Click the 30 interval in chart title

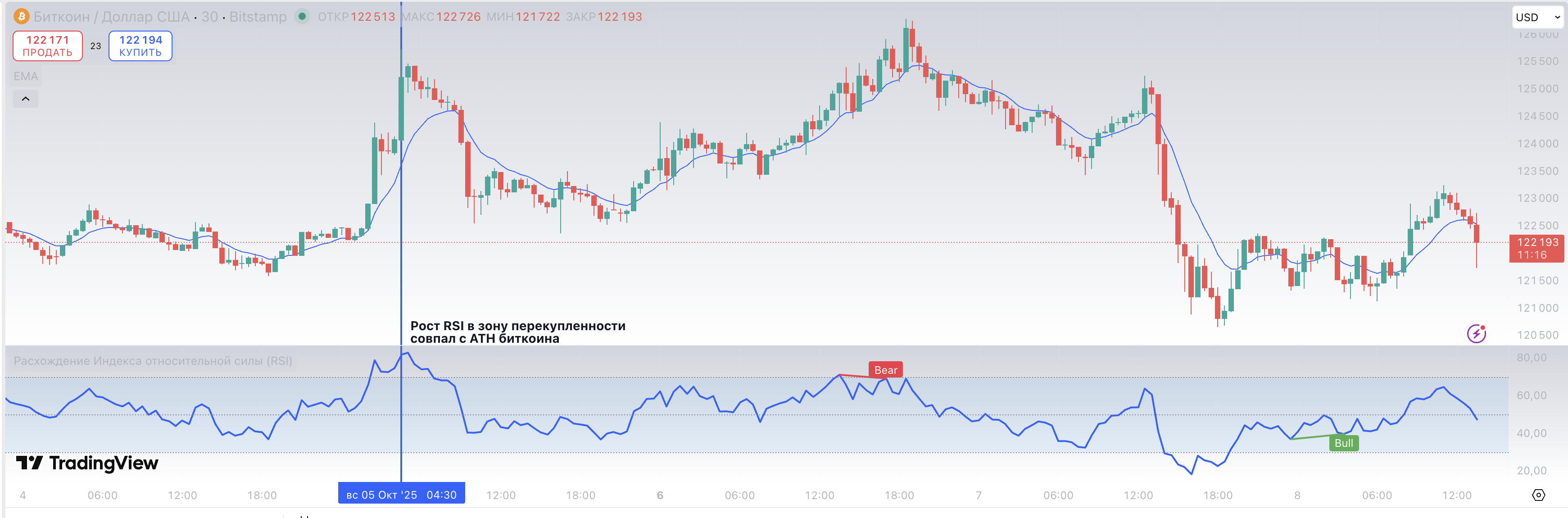209,16
